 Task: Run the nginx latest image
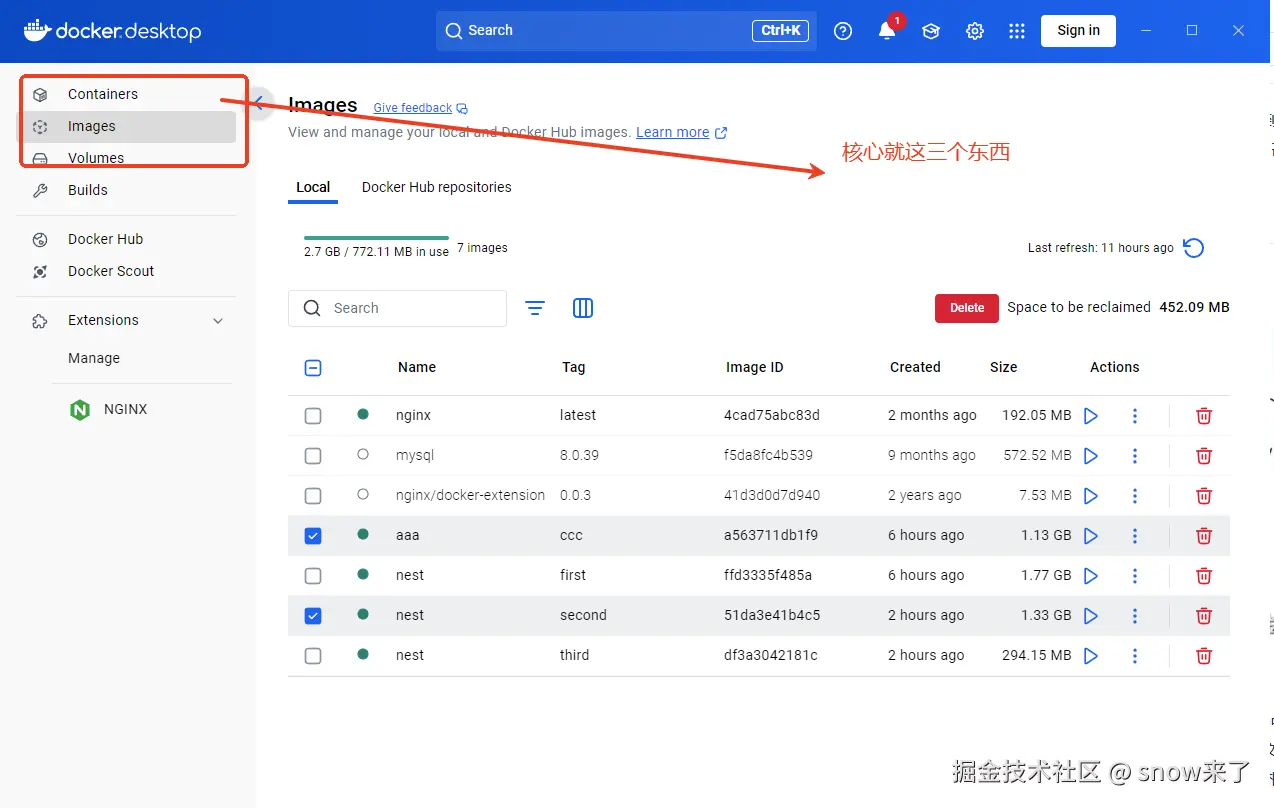[x=1091, y=415]
